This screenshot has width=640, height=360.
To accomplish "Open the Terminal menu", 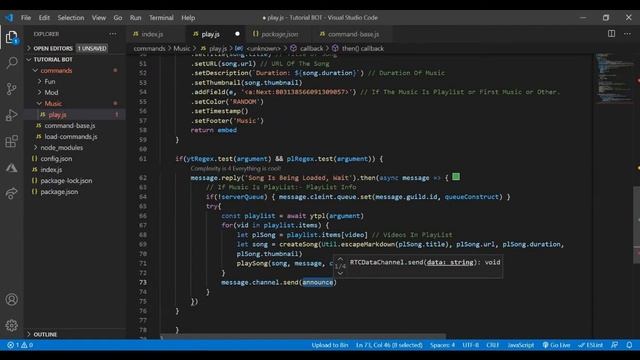I will [161, 18].
